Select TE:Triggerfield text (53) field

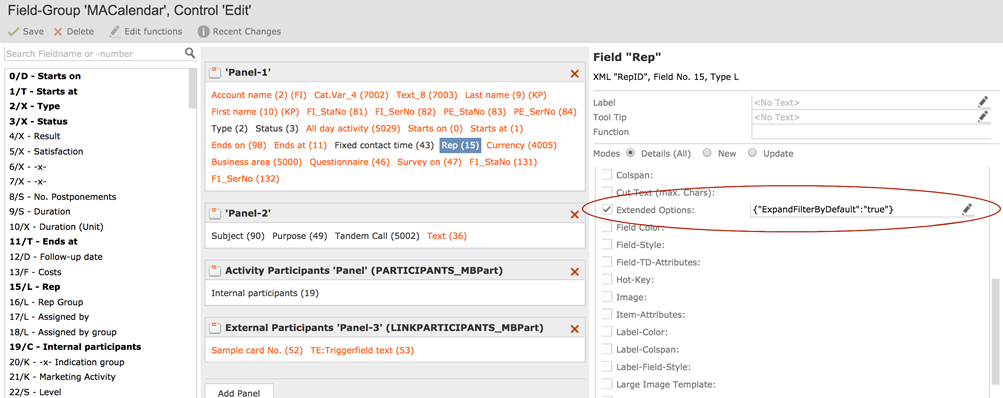pyautogui.click(x=362, y=350)
